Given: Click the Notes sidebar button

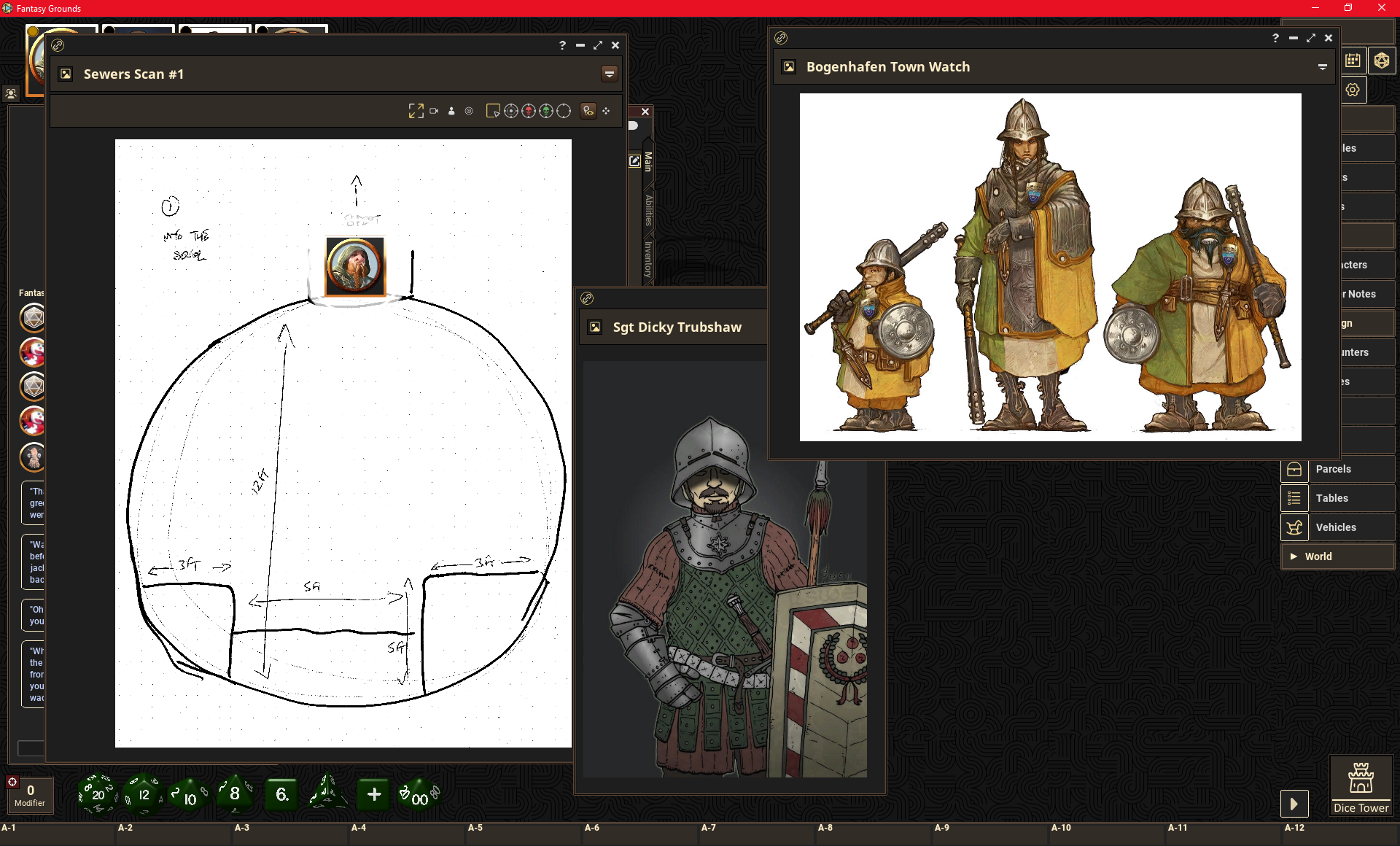Looking at the screenshot, I should click(1368, 294).
